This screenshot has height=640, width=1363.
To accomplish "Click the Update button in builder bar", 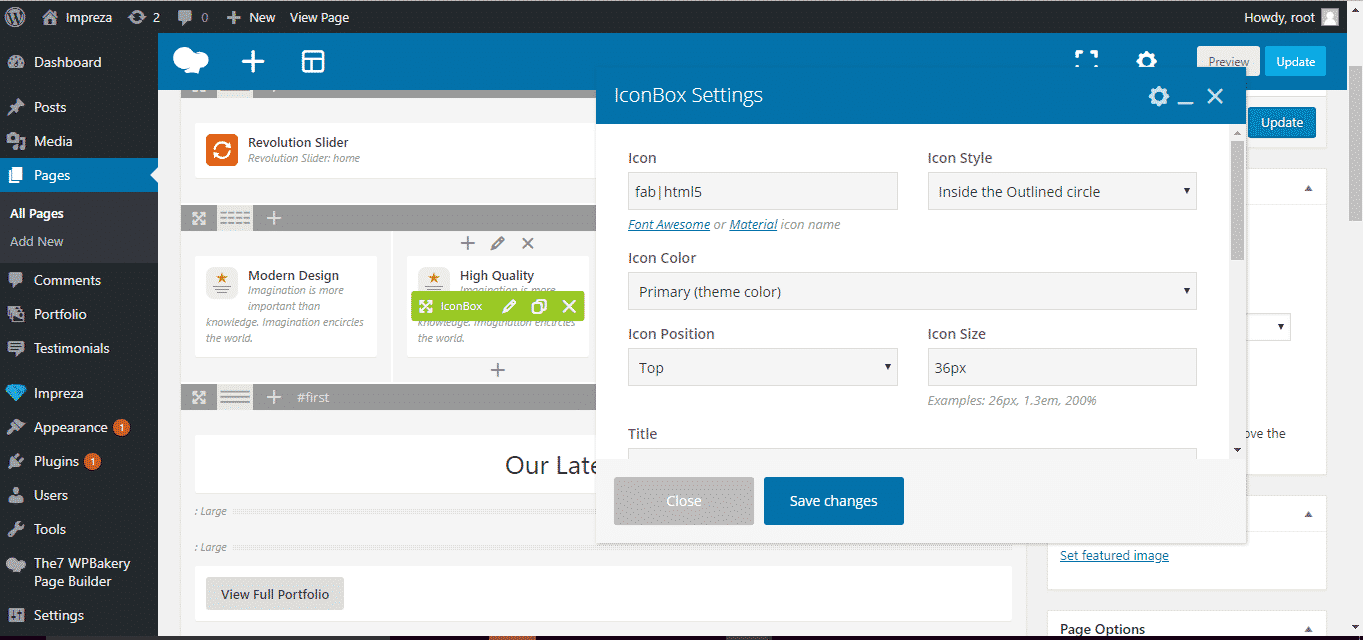I will tap(1295, 61).
